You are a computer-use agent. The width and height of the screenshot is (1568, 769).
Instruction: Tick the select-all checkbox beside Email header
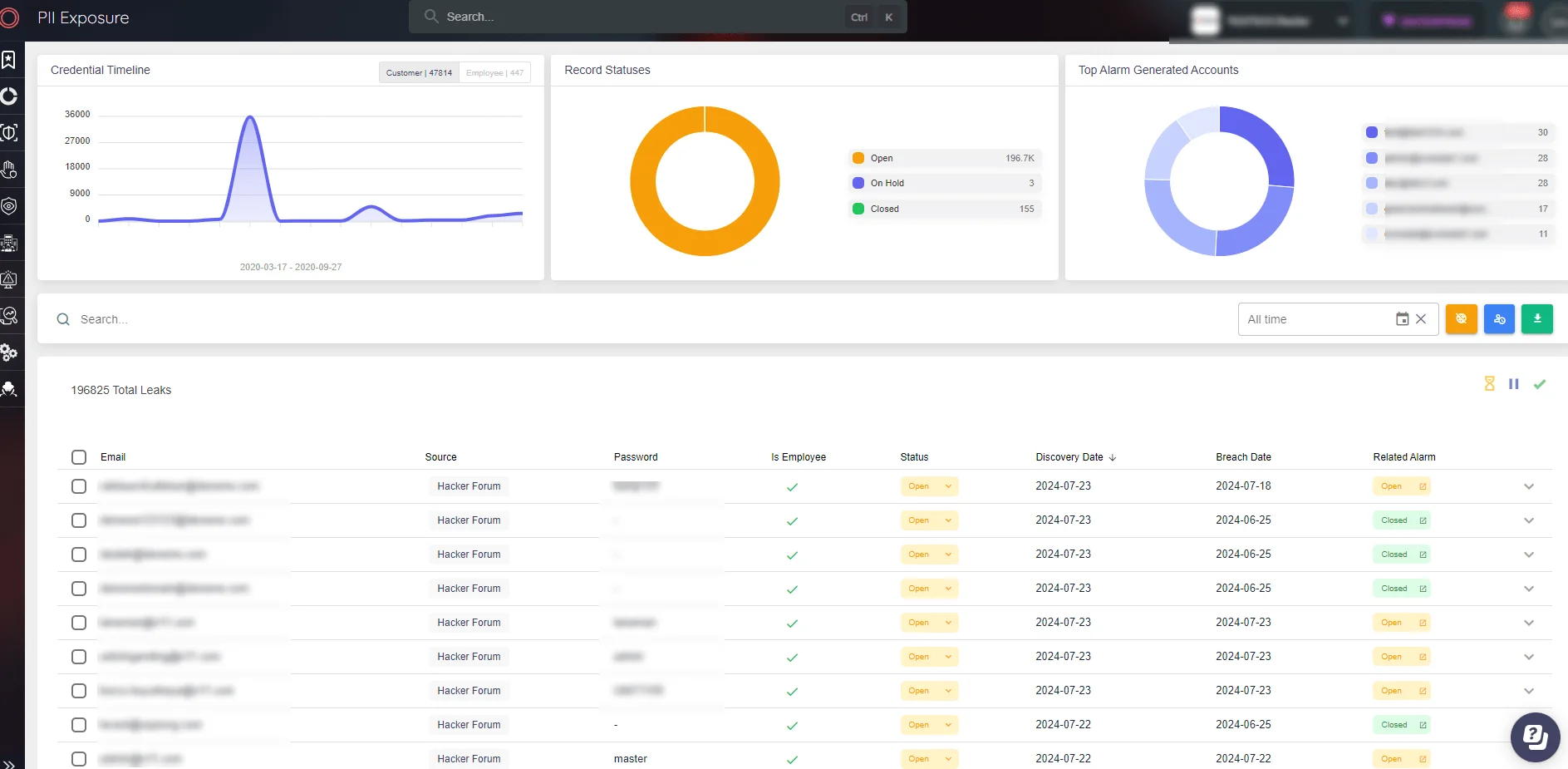click(79, 457)
